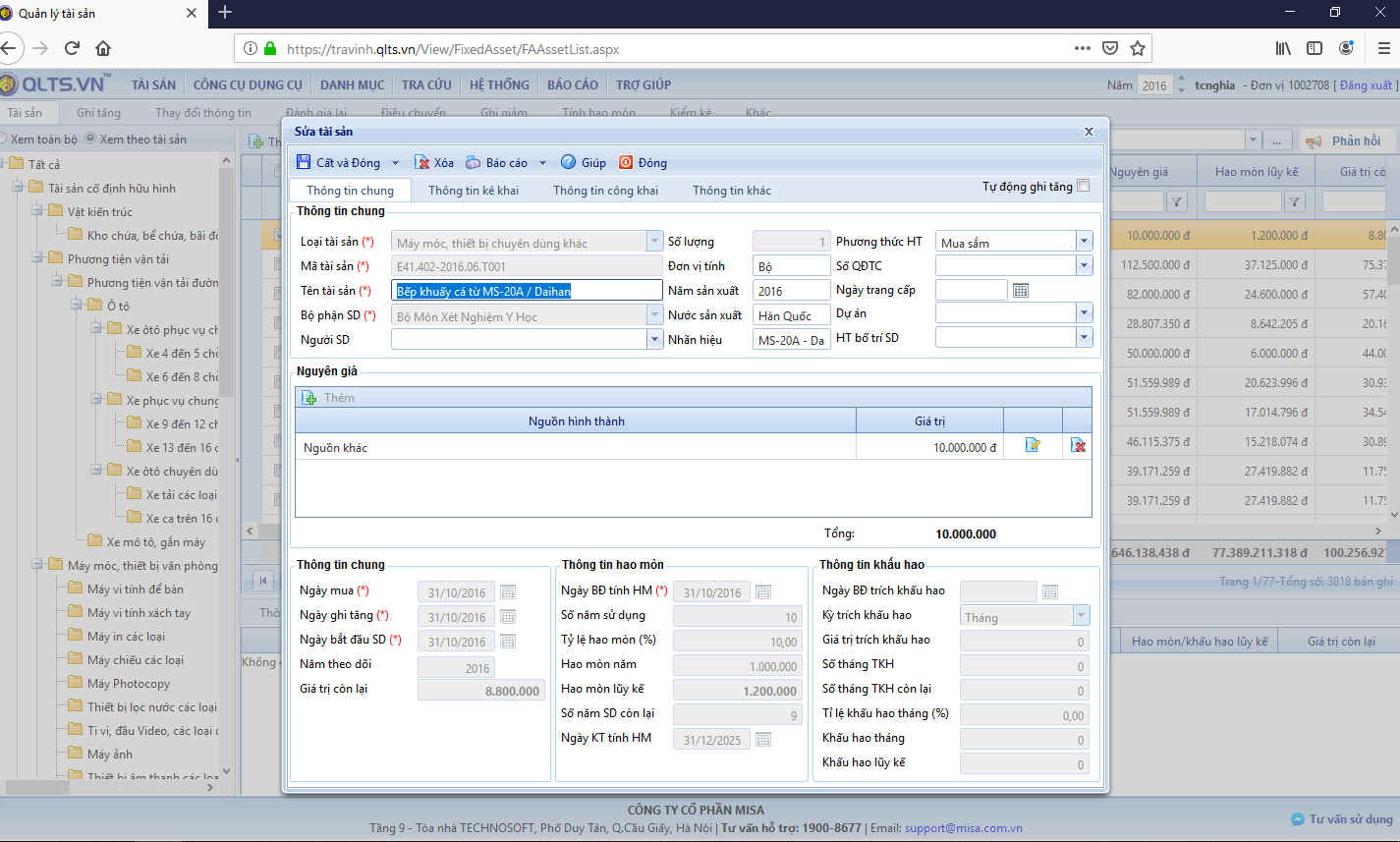Delete the Nguồn khác row with delete icon
Viewport: 1400px width, 842px height.
coord(1078,446)
